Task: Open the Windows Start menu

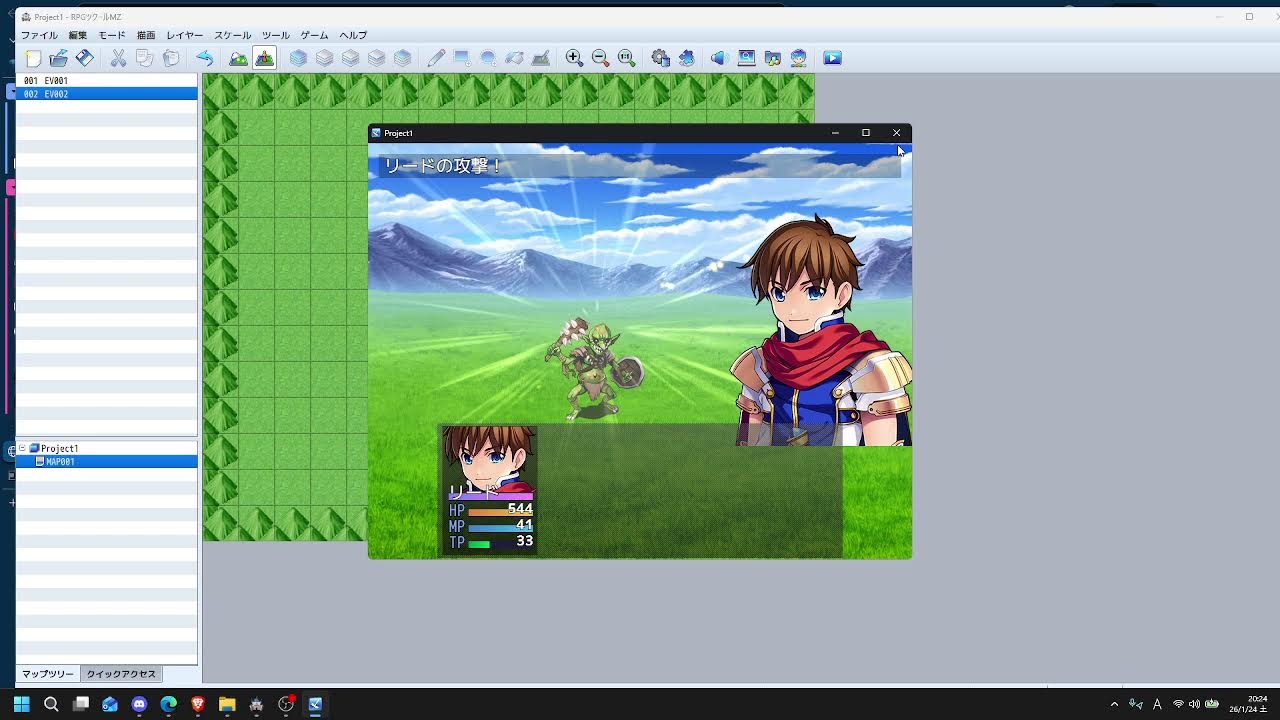Action: coord(22,704)
